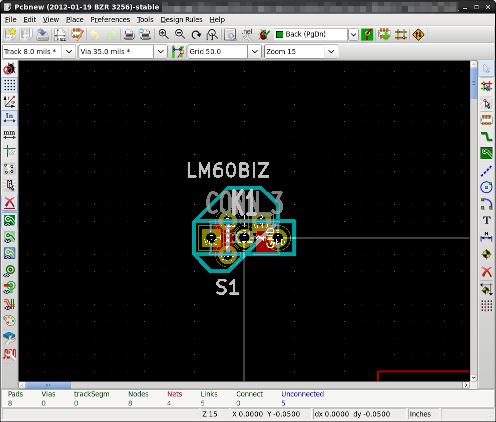Click the Zoom to fit icon
Screen dimensions: 496x422
pyautogui.click(x=212, y=34)
